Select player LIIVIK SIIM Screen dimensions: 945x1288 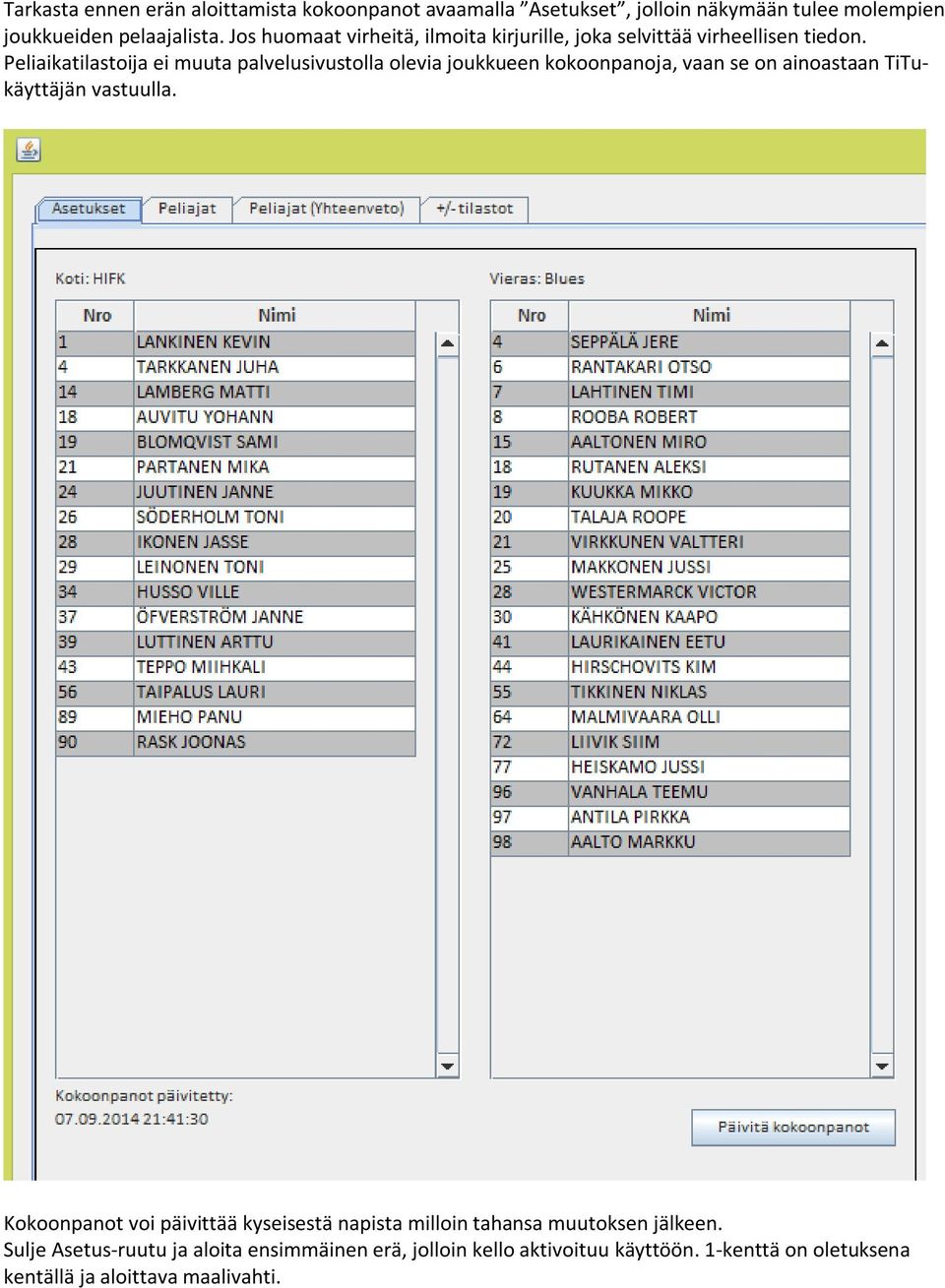(670, 743)
